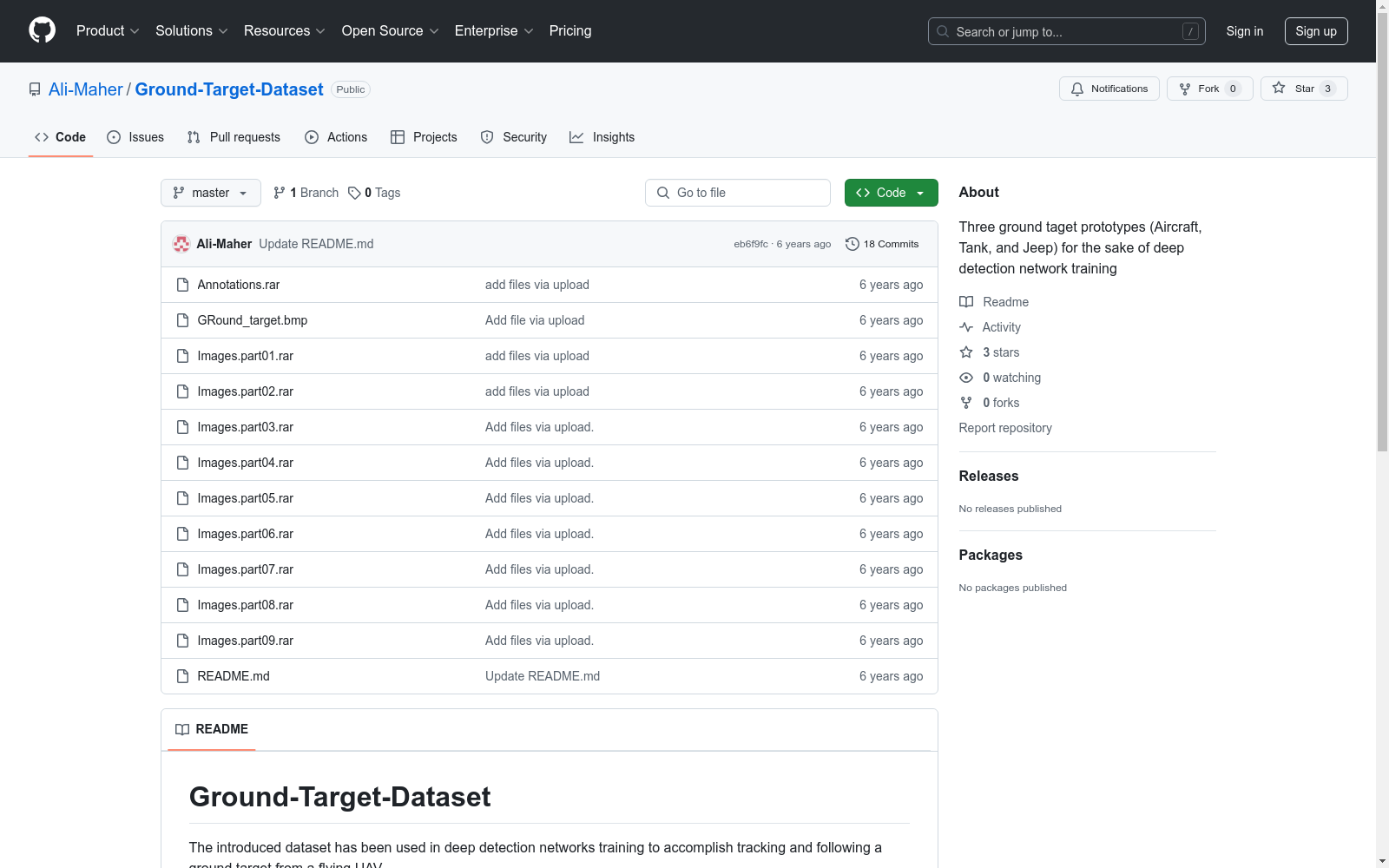Switch to the Actions tab

336,137
